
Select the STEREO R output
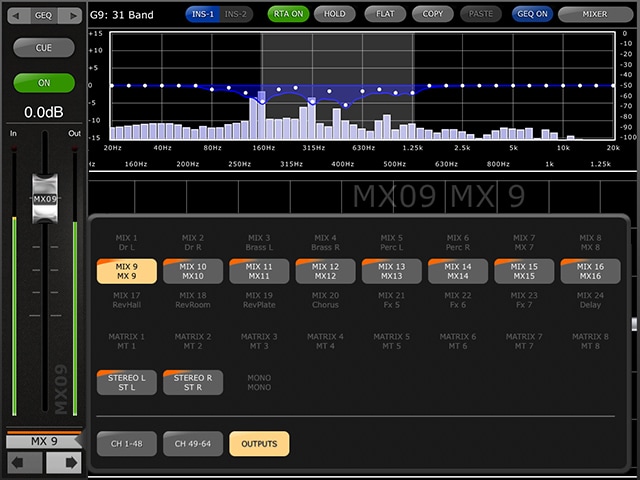point(193,382)
